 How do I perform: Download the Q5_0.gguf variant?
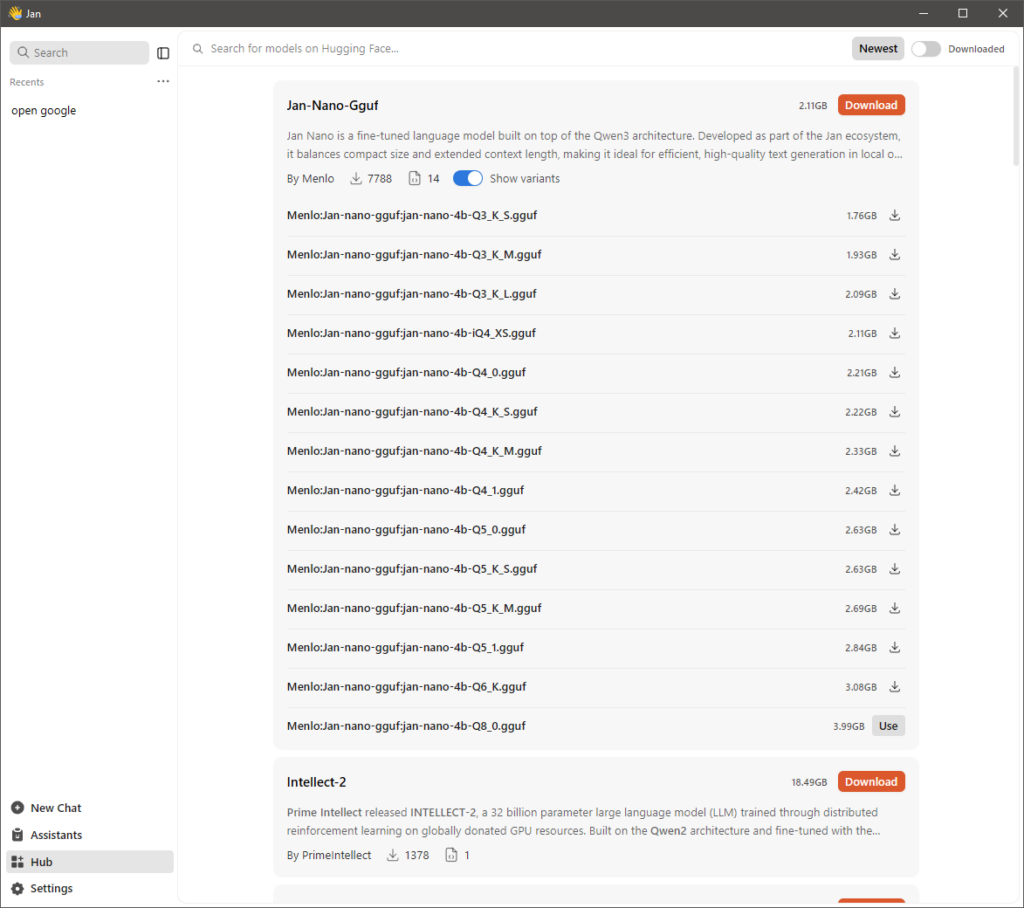click(895, 529)
